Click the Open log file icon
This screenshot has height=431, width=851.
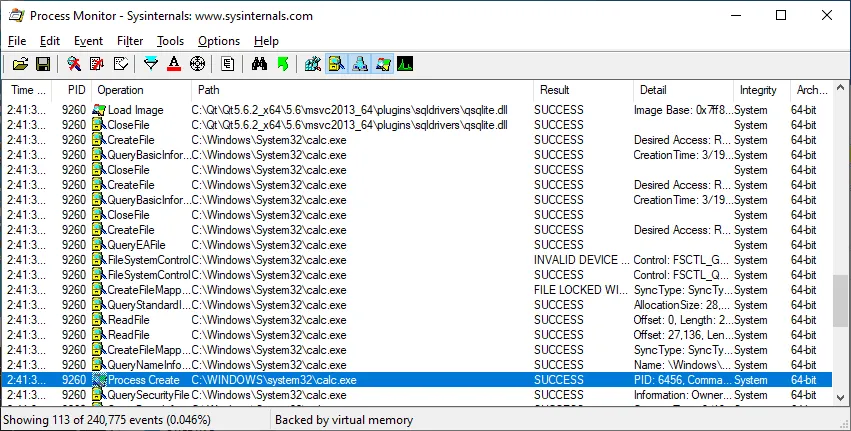(x=20, y=64)
